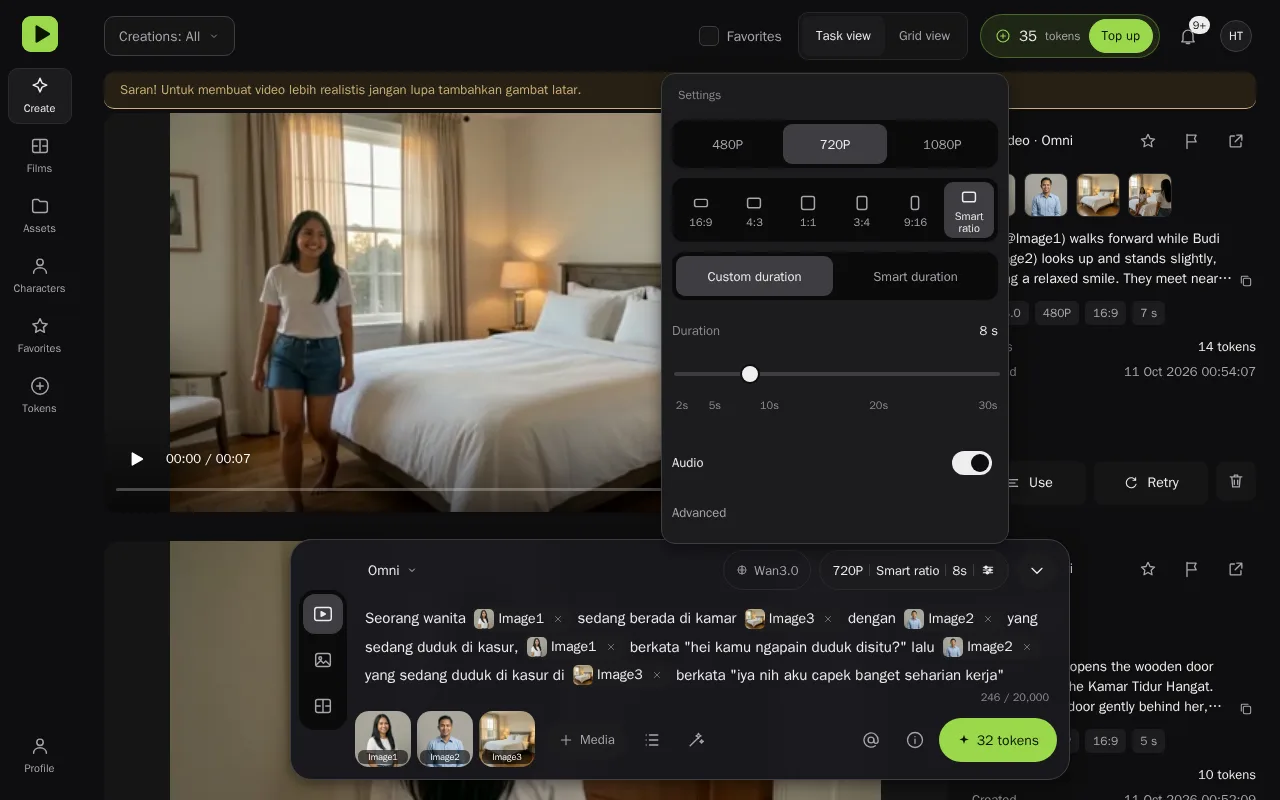This screenshot has height=800, width=1280.
Task: Choose the 9:16 aspect ratio
Action: point(915,211)
